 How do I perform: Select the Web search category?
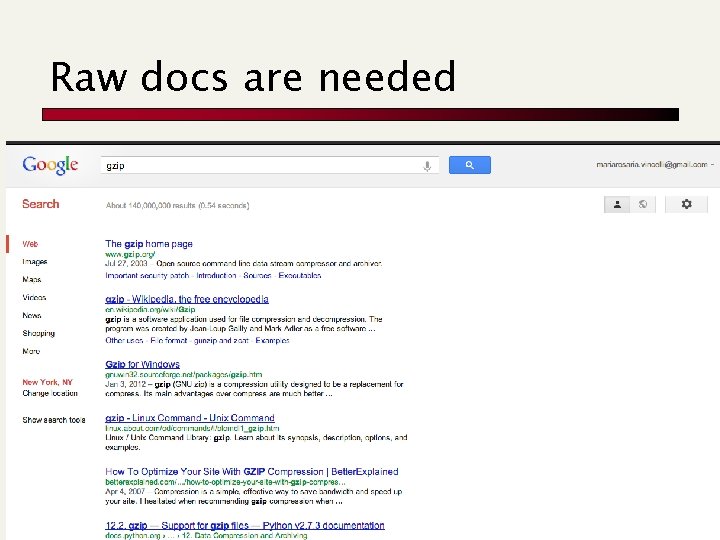[x=30, y=244]
